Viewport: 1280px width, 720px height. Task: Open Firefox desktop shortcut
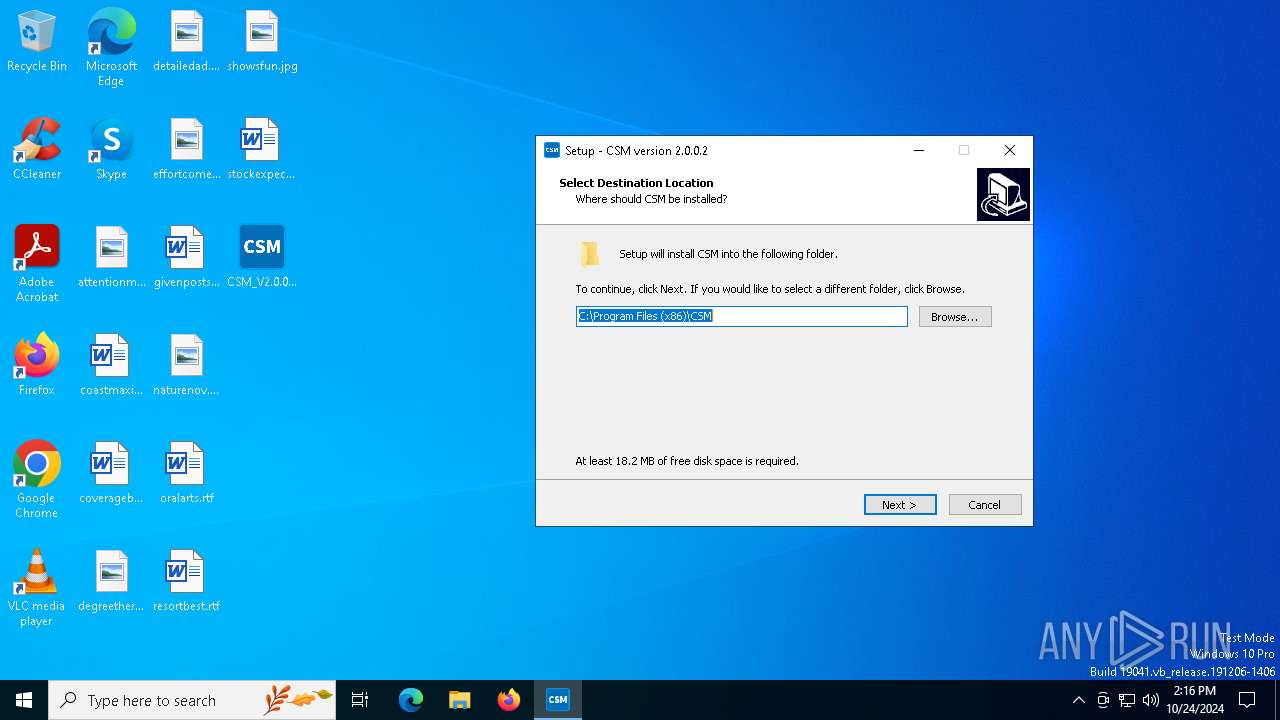pyautogui.click(x=37, y=366)
